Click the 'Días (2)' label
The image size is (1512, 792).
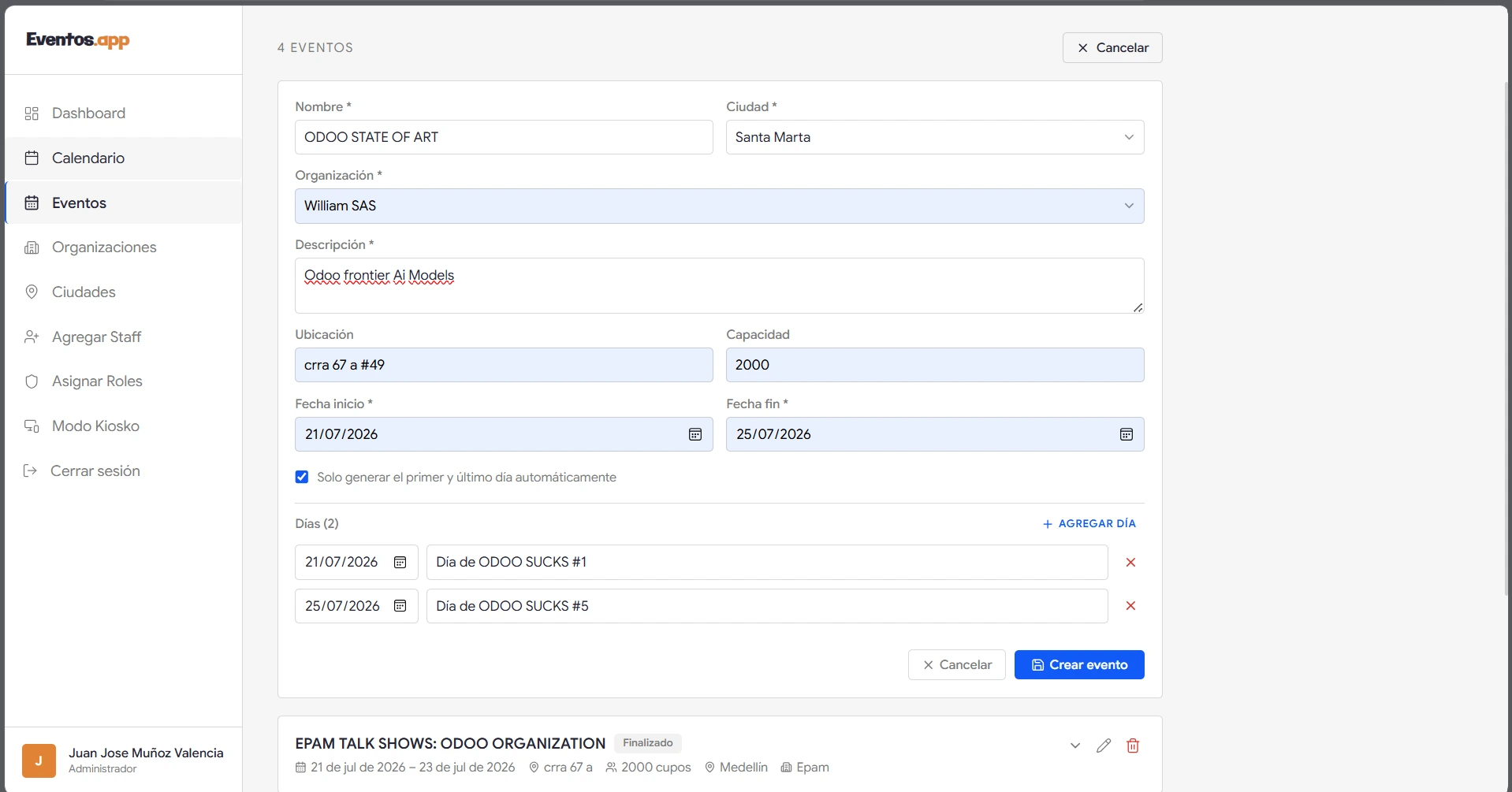click(x=317, y=524)
